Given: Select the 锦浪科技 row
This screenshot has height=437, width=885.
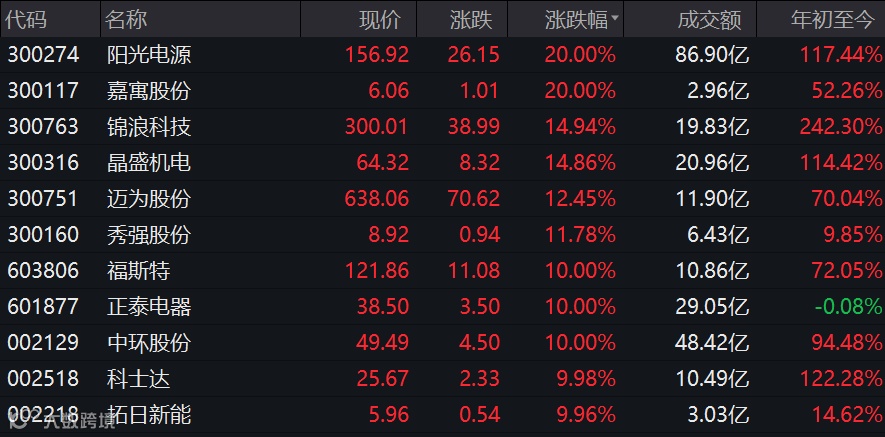Looking at the screenshot, I should 442,126.
